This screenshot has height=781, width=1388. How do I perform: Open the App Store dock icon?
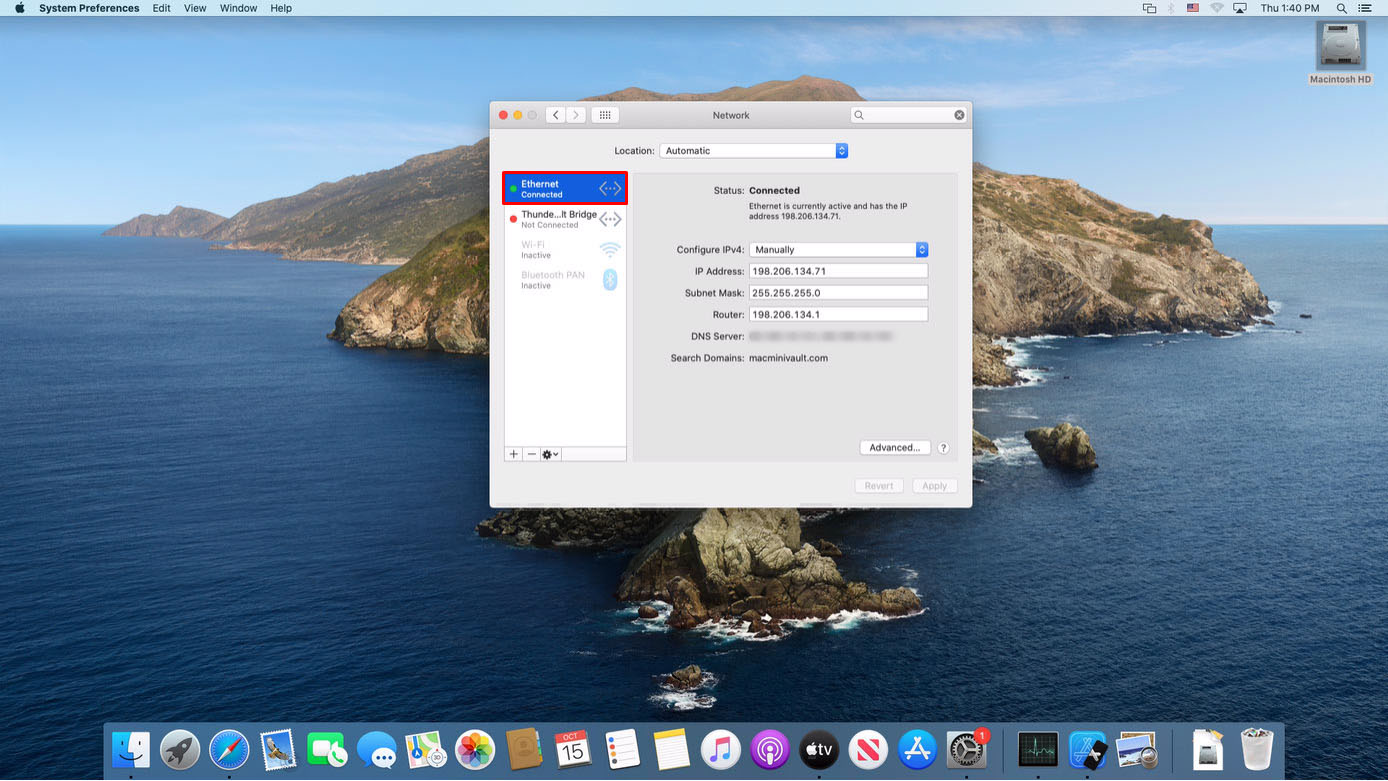click(x=917, y=749)
